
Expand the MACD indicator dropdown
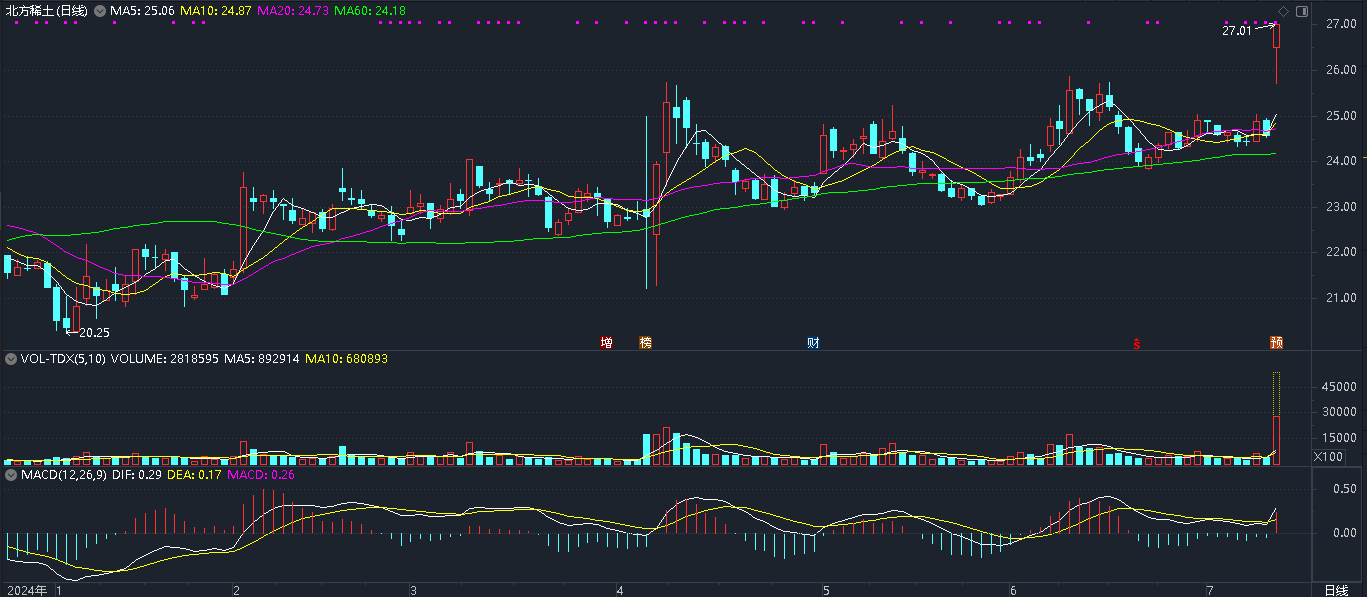(11, 475)
